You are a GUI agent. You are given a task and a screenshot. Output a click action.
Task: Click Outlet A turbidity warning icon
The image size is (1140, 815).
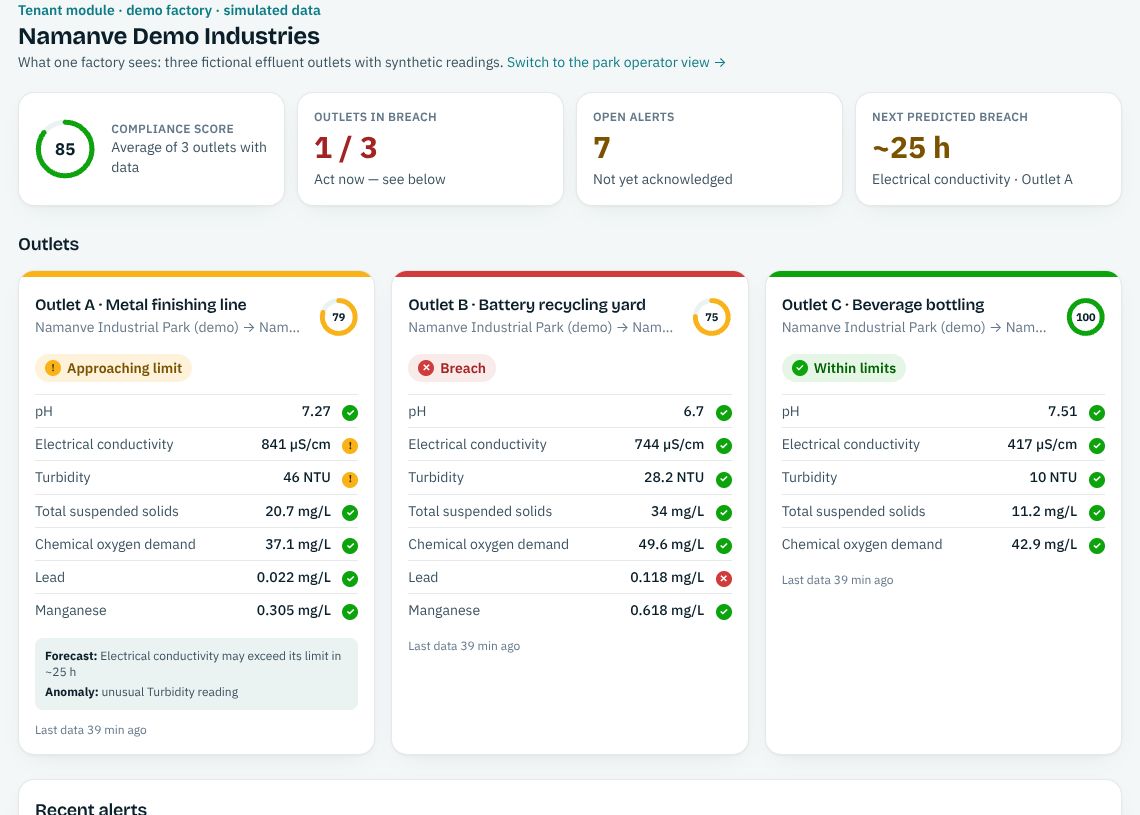pos(350,479)
